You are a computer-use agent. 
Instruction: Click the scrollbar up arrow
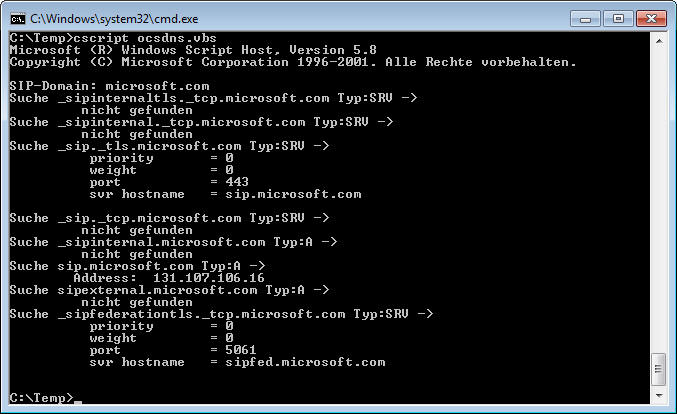click(659, 41)
